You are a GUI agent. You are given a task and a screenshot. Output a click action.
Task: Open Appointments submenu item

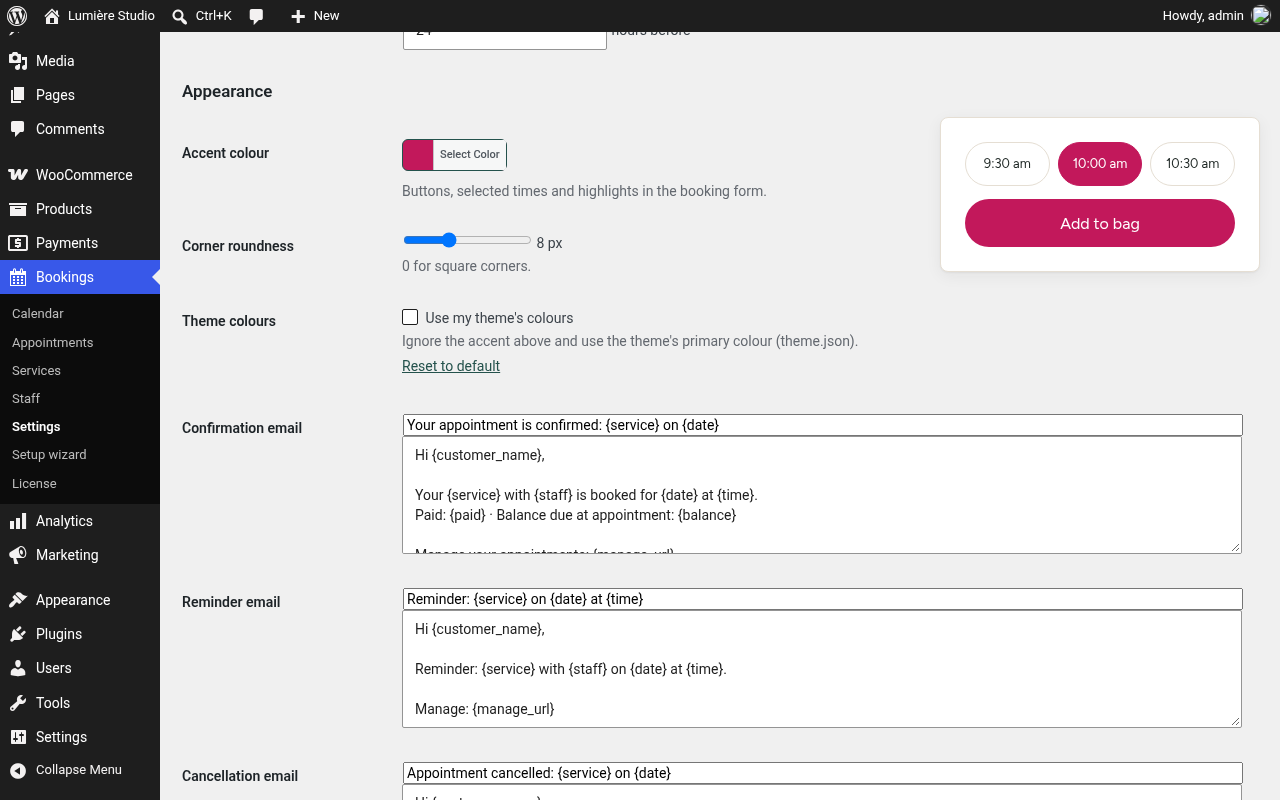coord(52,343)
